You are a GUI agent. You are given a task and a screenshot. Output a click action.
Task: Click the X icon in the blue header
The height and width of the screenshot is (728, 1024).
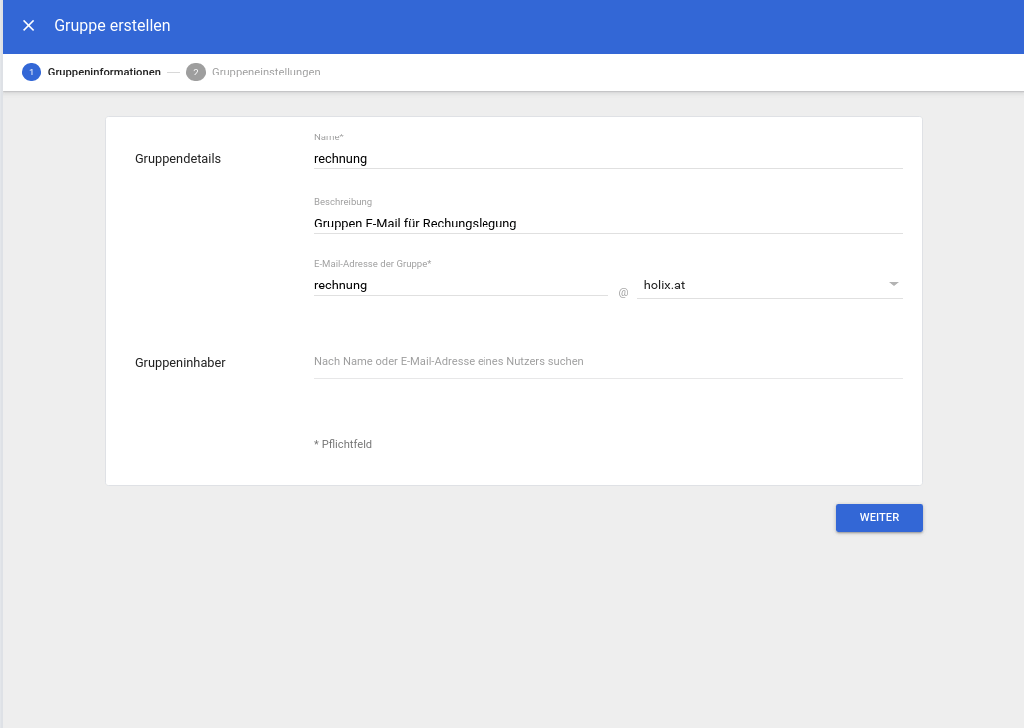pos(28,25)
